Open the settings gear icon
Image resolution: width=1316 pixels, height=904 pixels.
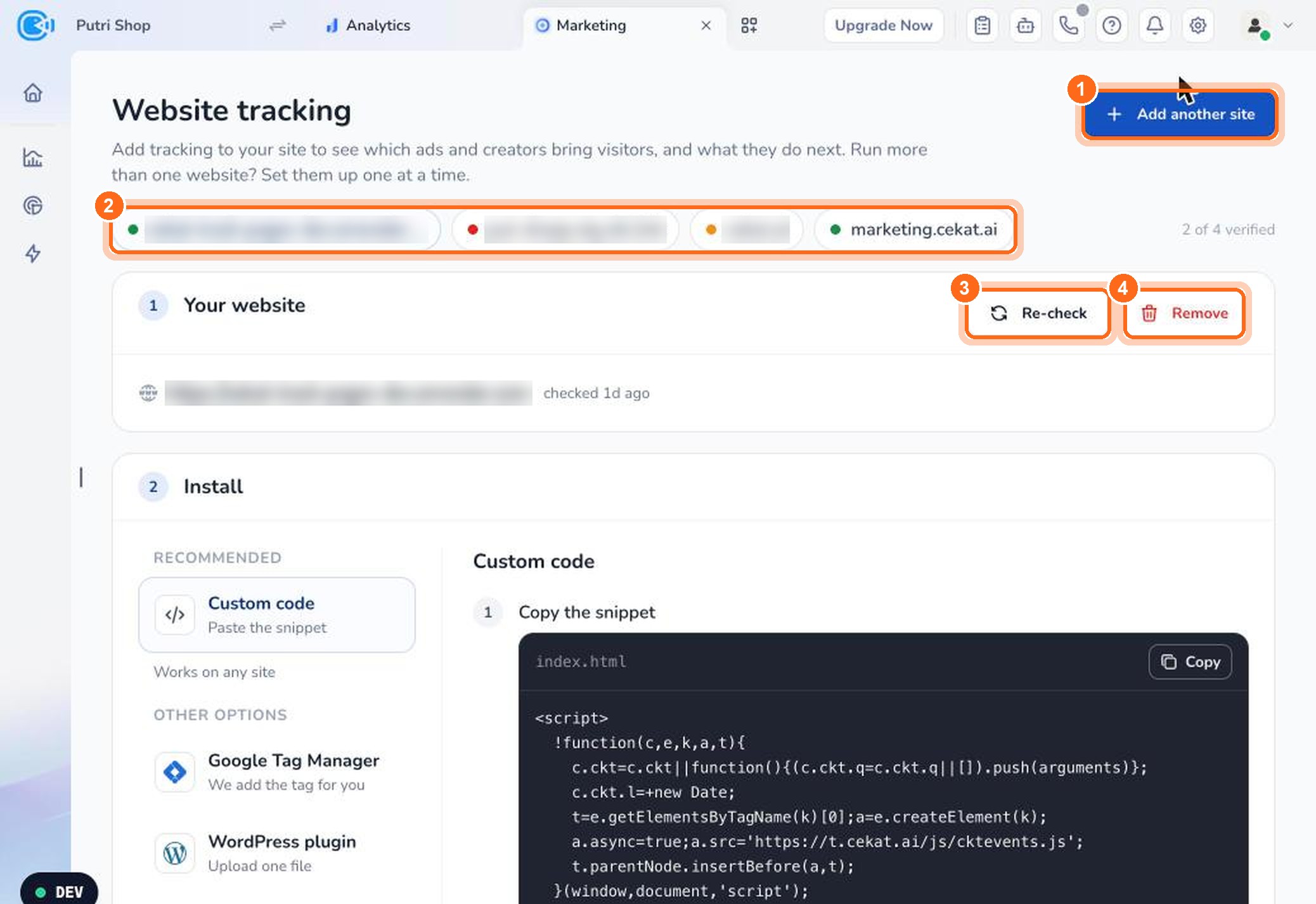point(1198,25)
